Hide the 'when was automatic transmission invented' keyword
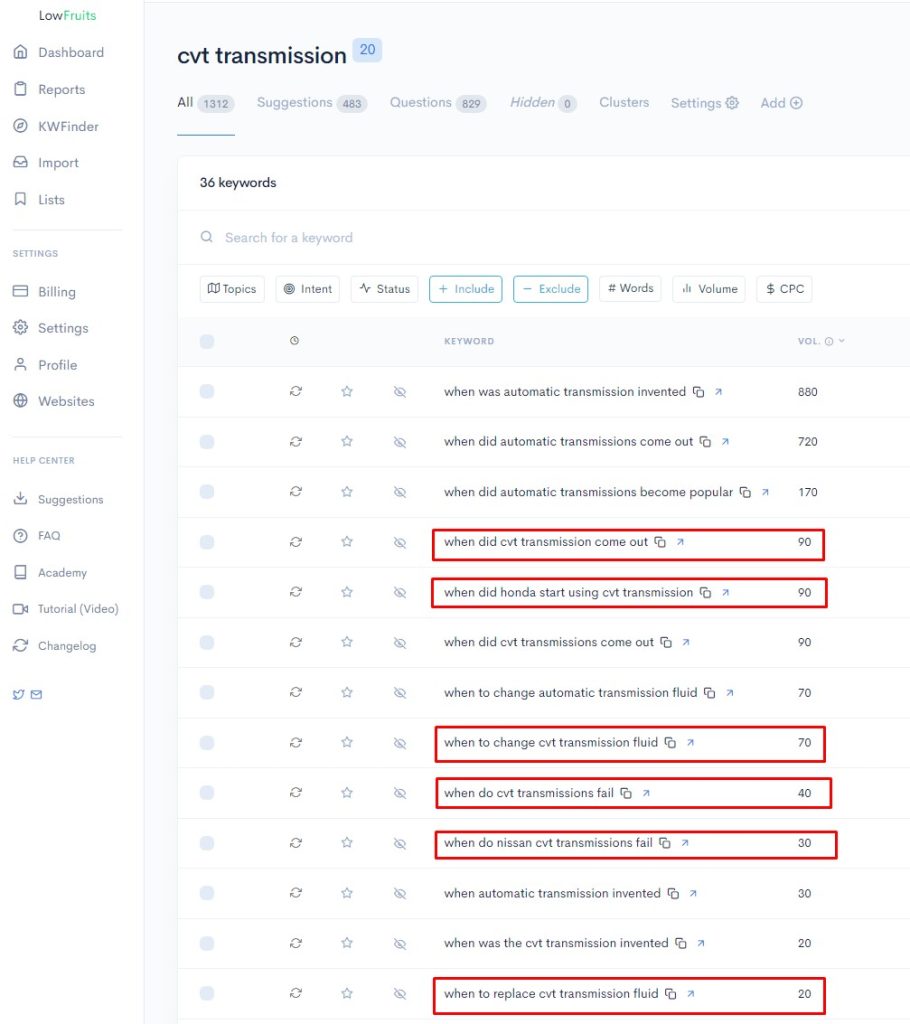Viewport: 910px width, 1024px height. (400, 392)
